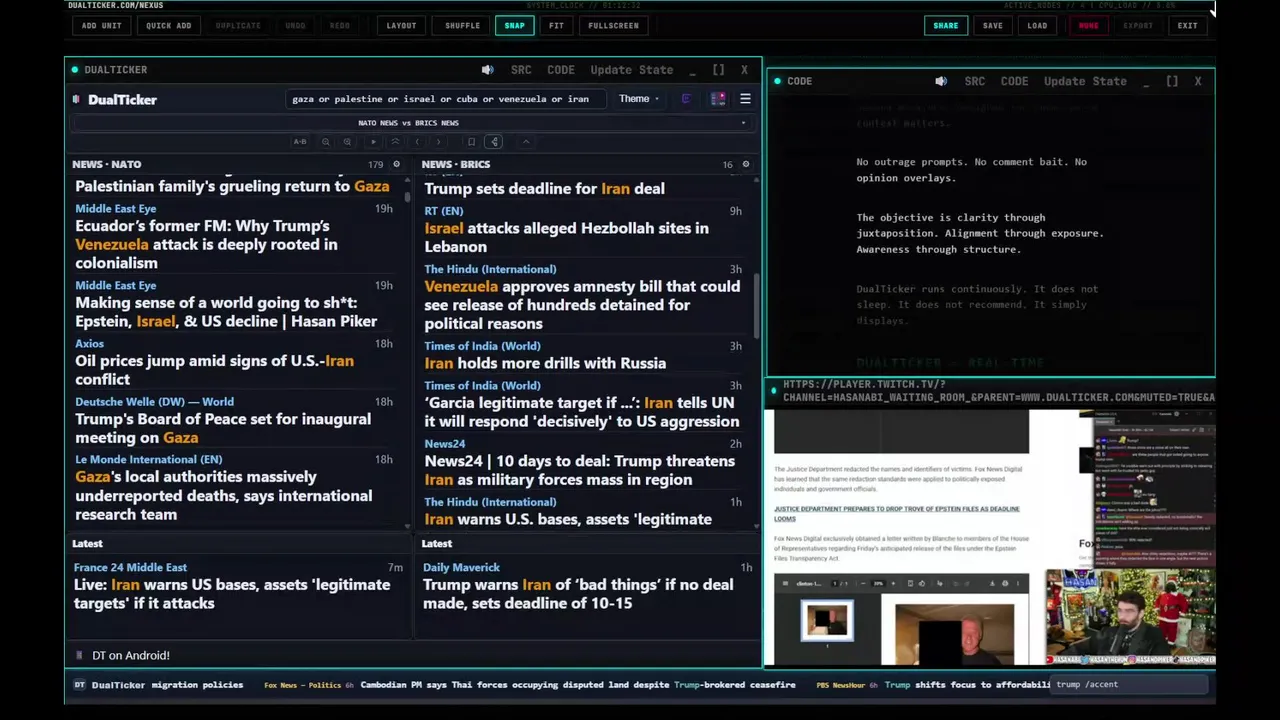Open Oil prices jump Axios headline
This screenshot has width=1280, height=720.
tap(214, 370)
